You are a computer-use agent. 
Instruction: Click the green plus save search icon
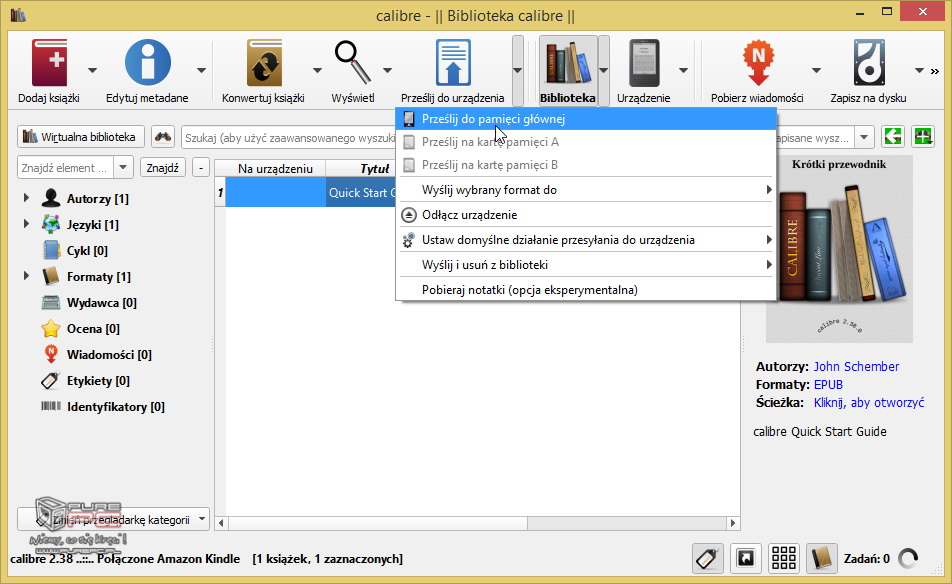coord(923,137)
